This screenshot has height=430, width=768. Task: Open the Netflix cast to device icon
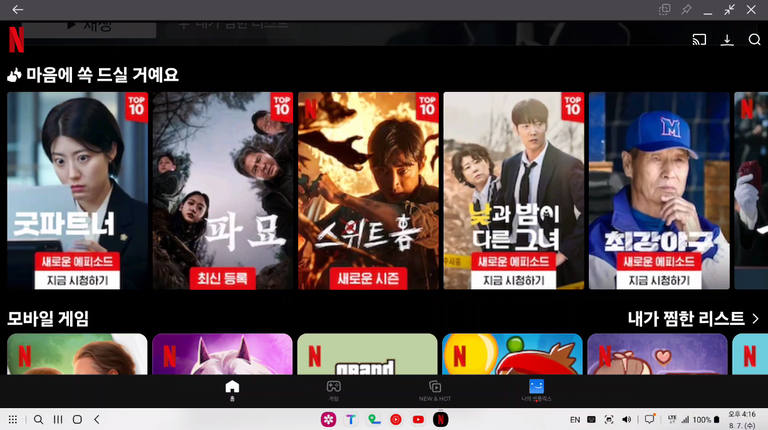click(x=699, y=40)
